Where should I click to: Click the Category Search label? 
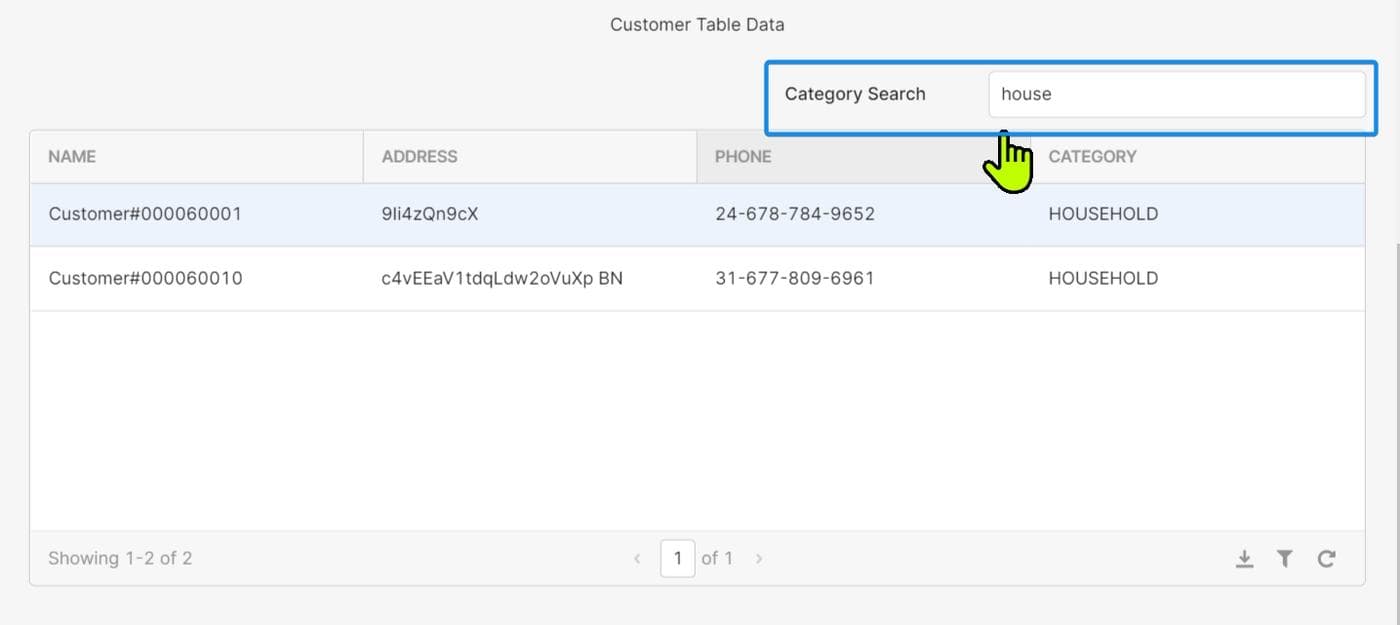pos(855,94)
